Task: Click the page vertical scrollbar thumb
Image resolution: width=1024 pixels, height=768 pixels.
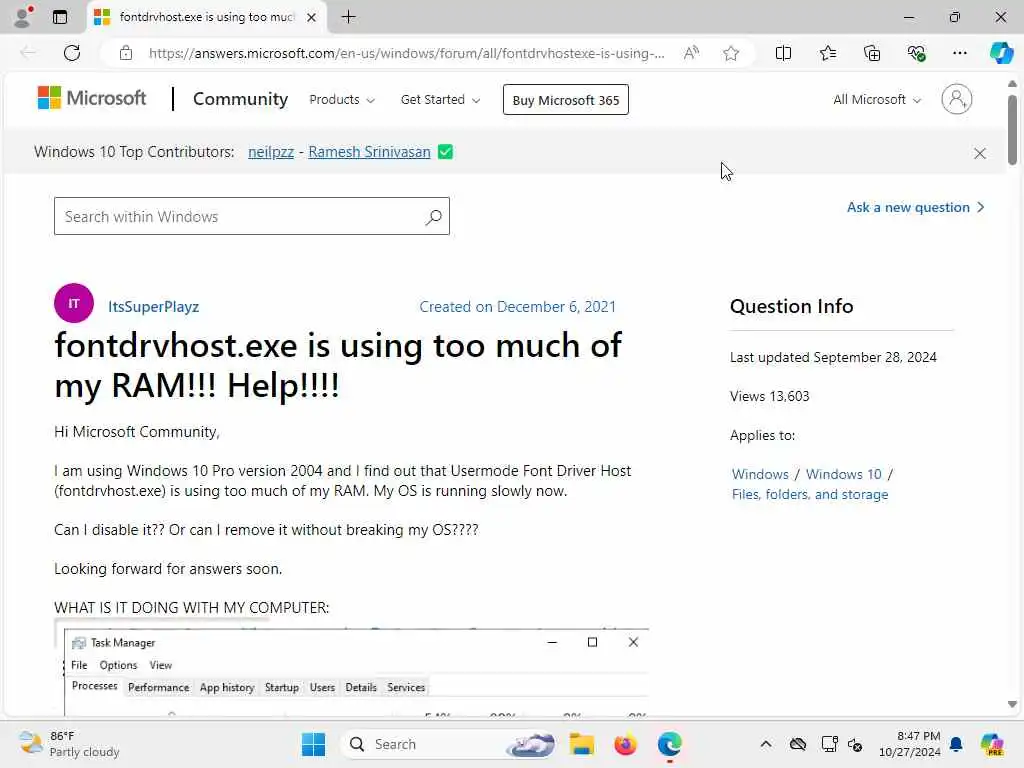Action: tap(1012, 129)
